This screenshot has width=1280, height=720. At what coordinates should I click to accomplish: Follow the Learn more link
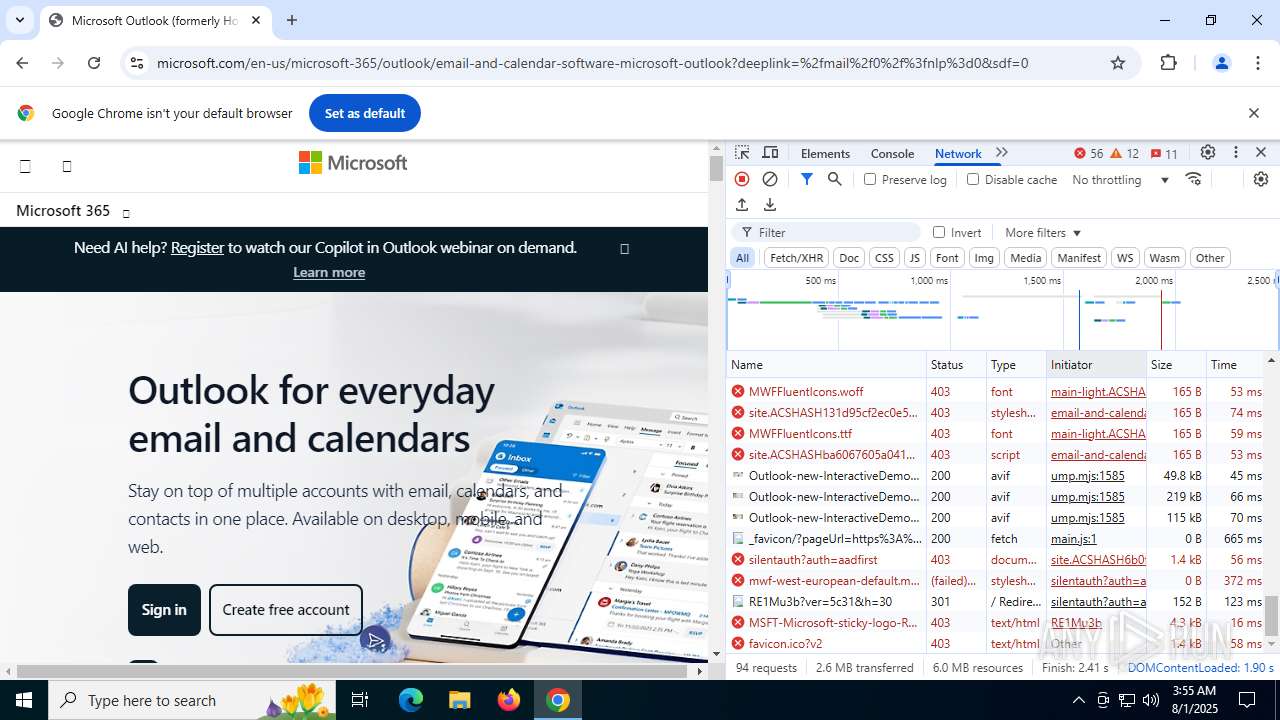tap(329, 272)
